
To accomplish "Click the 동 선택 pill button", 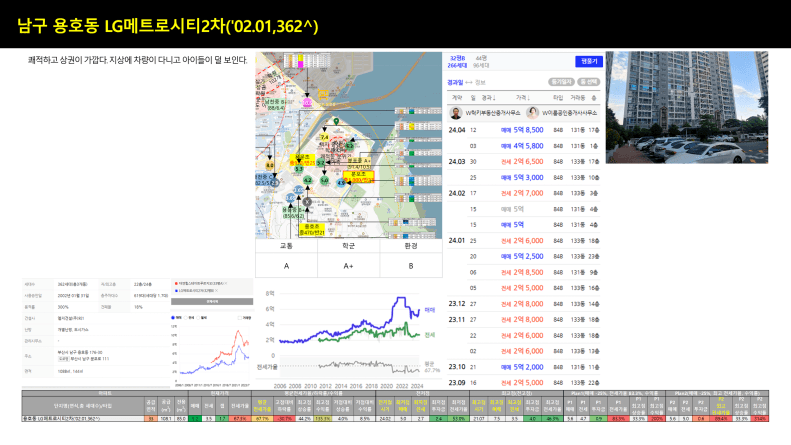I will (588, 82).
